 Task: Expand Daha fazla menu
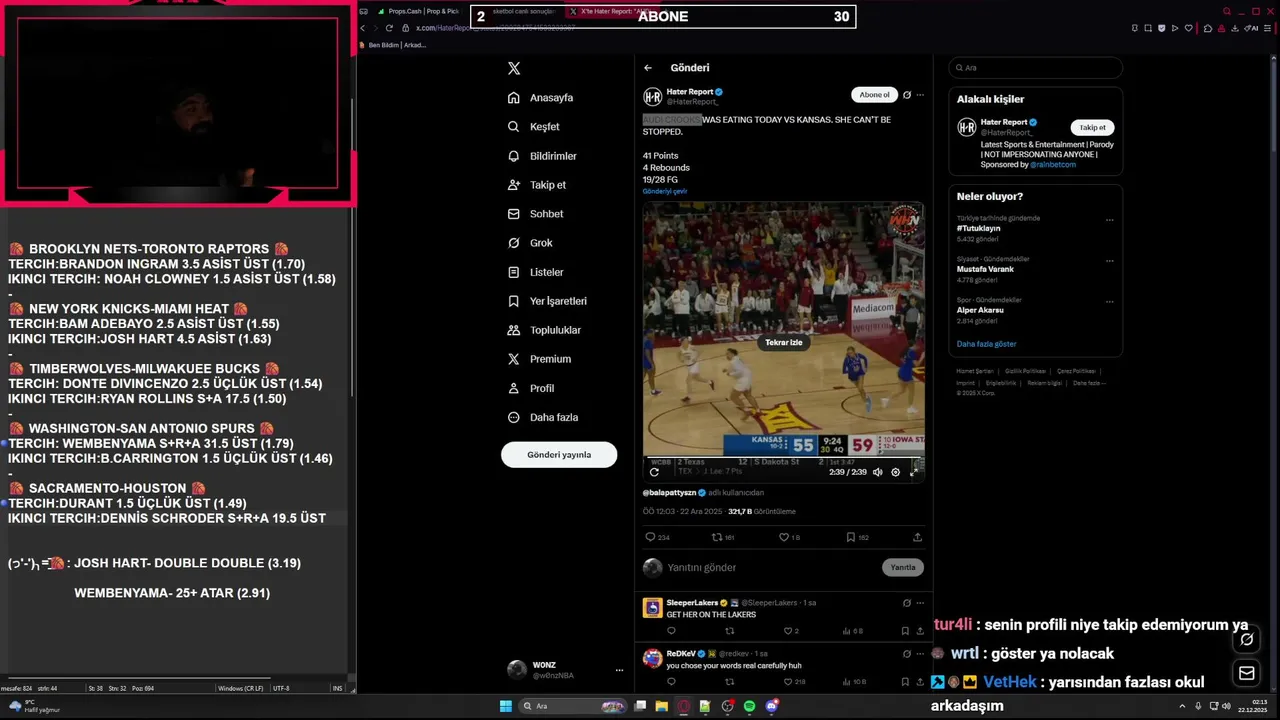click(x=542, y=417)
